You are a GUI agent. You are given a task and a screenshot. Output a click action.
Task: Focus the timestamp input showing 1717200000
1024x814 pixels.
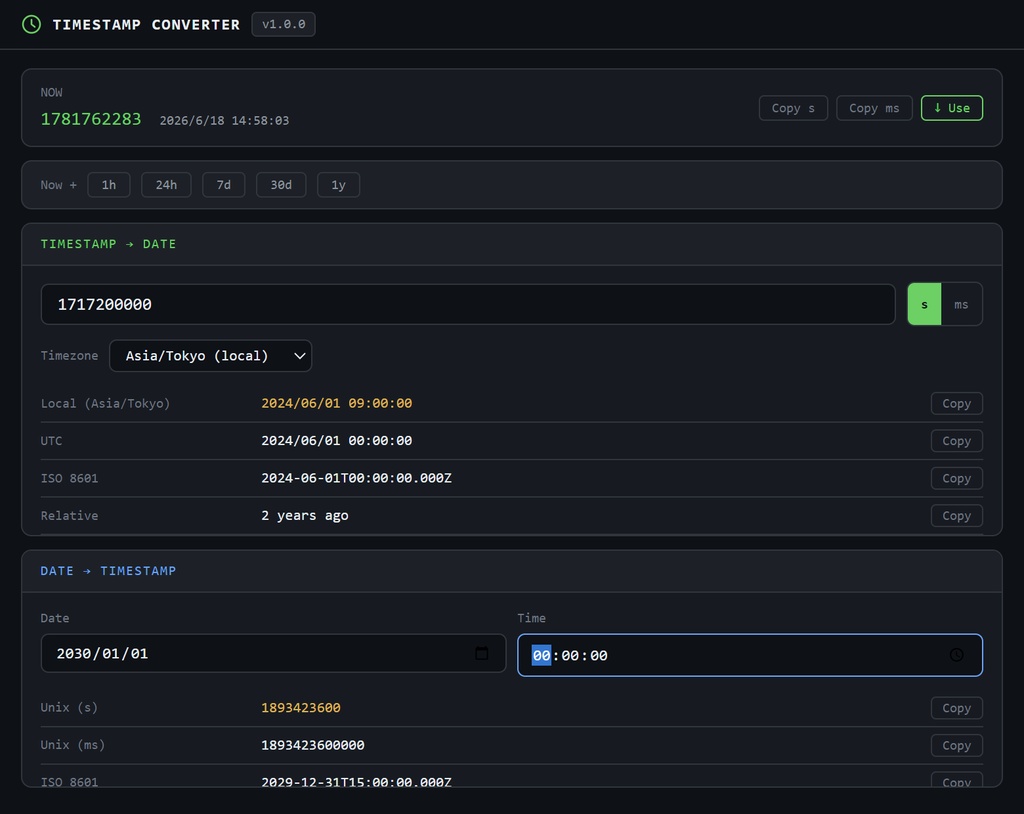(x=468, y=304)
